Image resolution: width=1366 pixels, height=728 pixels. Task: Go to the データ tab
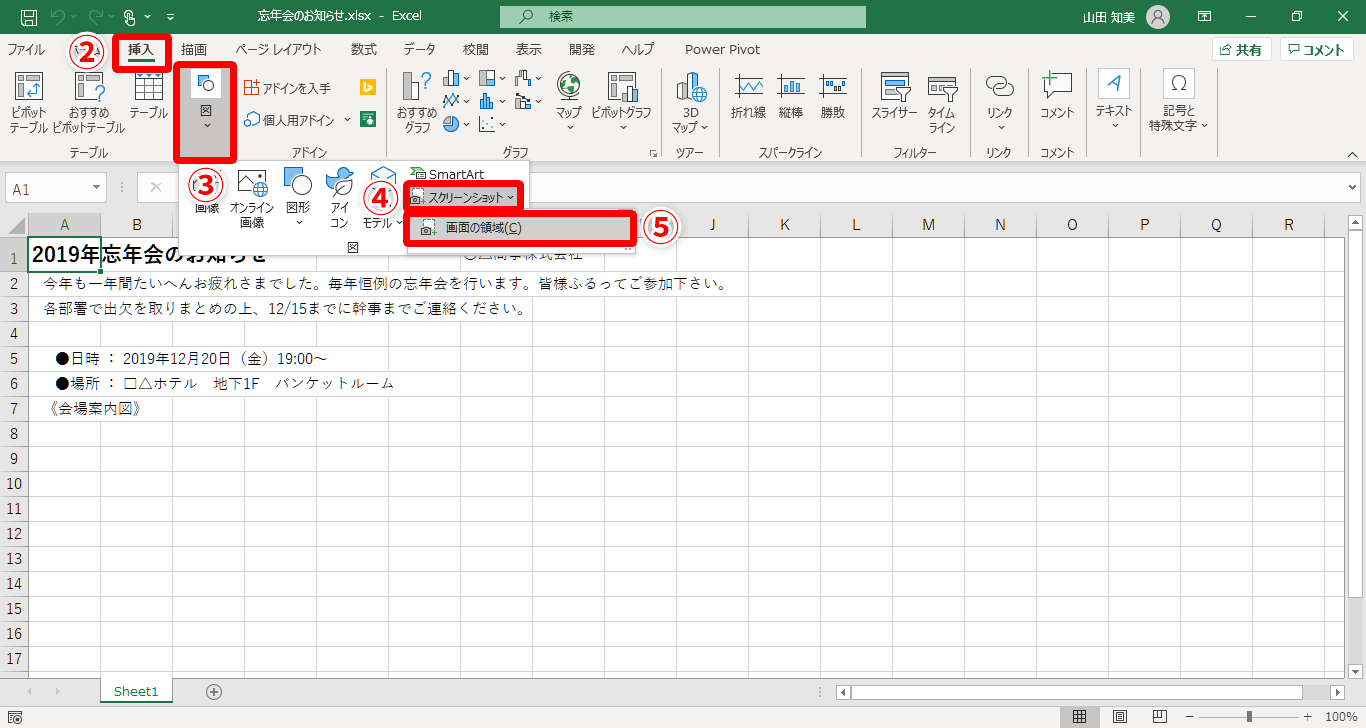tap(420, 49)
